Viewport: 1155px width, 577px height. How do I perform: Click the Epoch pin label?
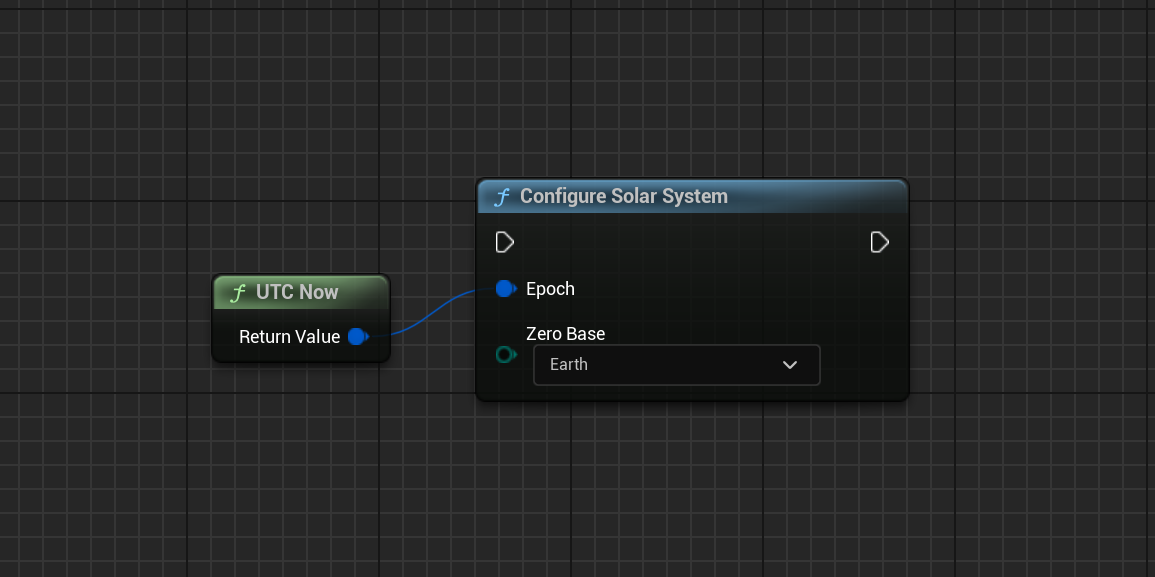[x=550, y=289]
